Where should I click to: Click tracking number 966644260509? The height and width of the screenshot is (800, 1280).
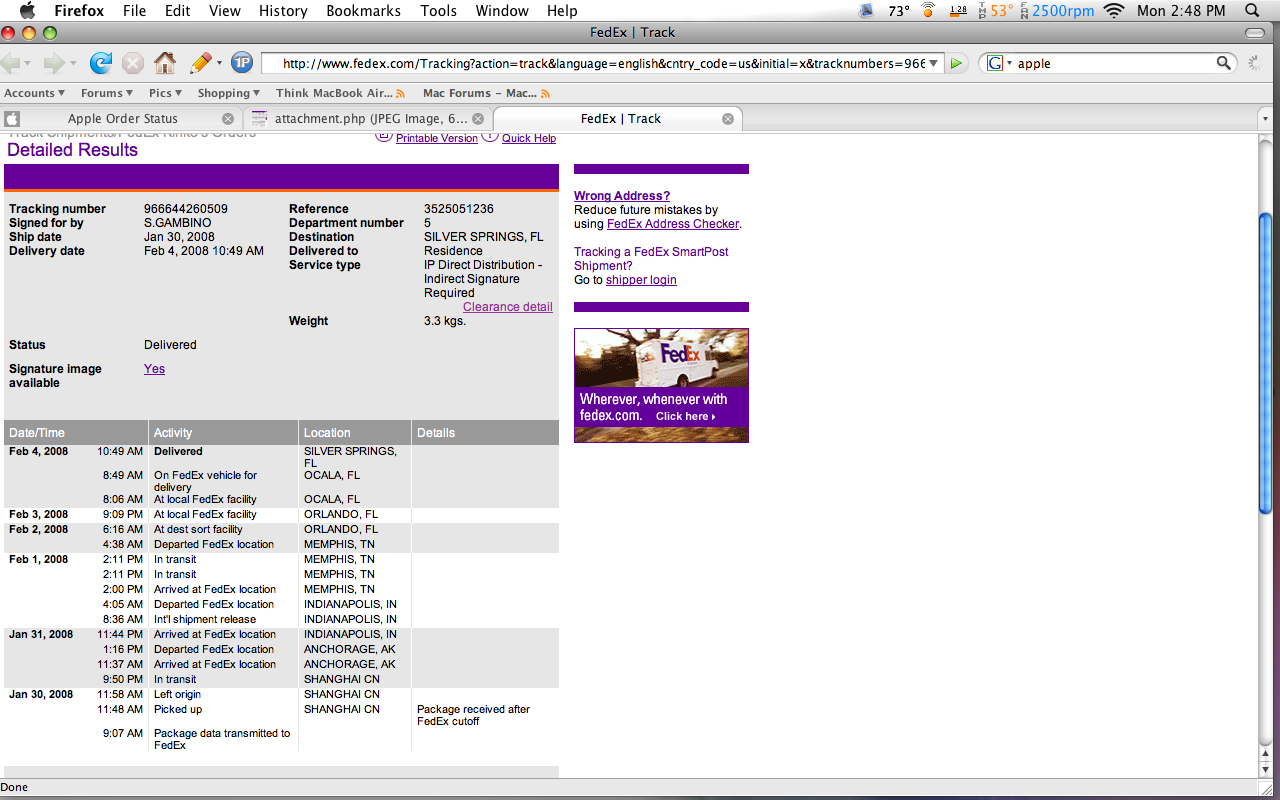coord(186,209)
